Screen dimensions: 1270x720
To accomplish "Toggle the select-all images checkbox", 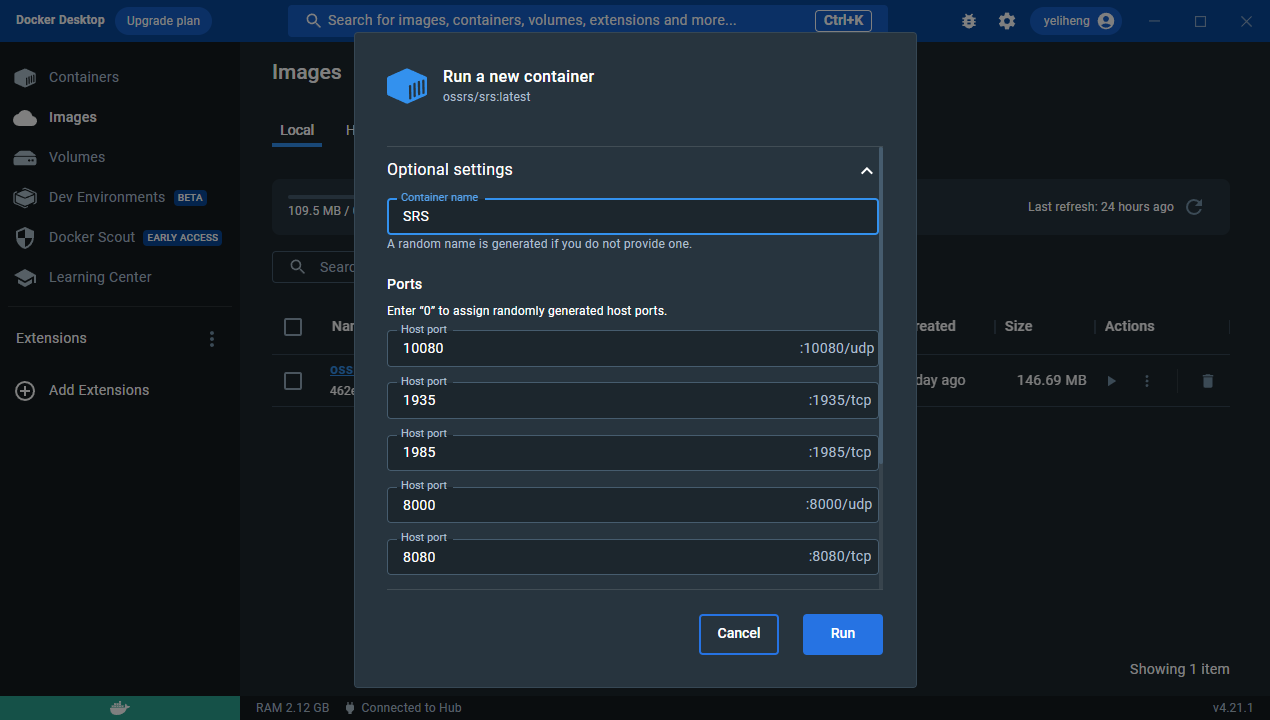I will click(x=293, y=327).
